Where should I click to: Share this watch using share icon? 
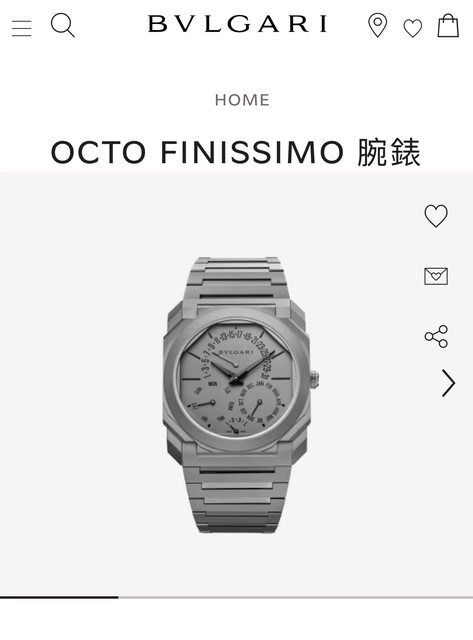pos(436,336)
